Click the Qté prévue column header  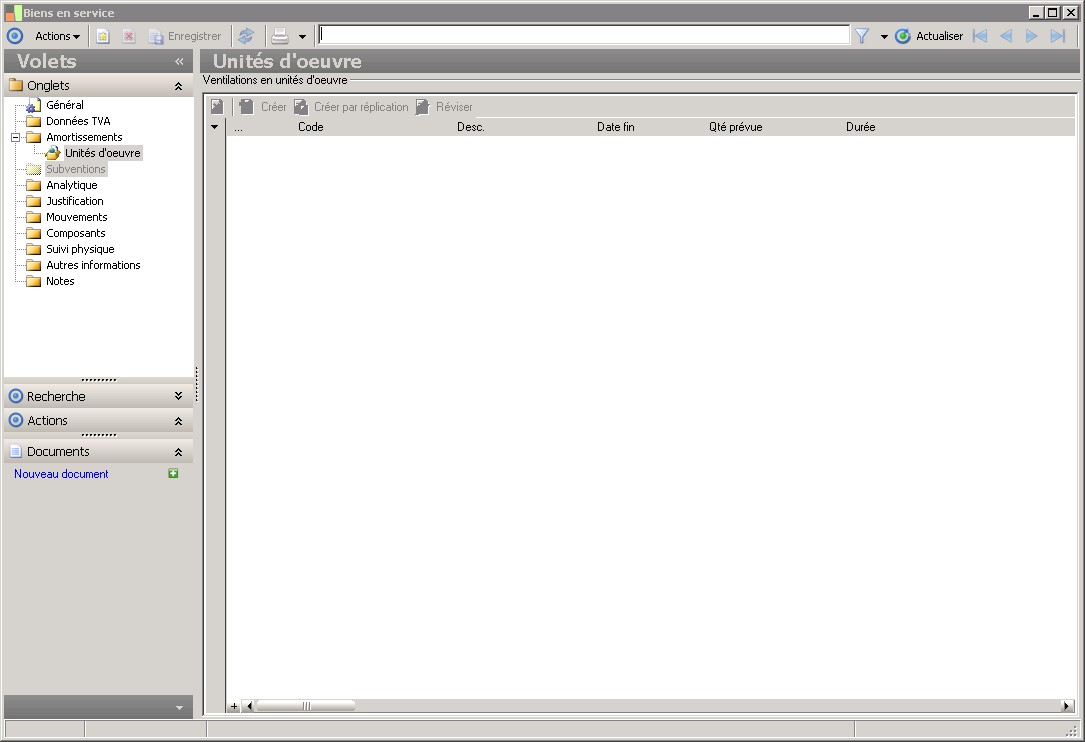pos(736,127)
